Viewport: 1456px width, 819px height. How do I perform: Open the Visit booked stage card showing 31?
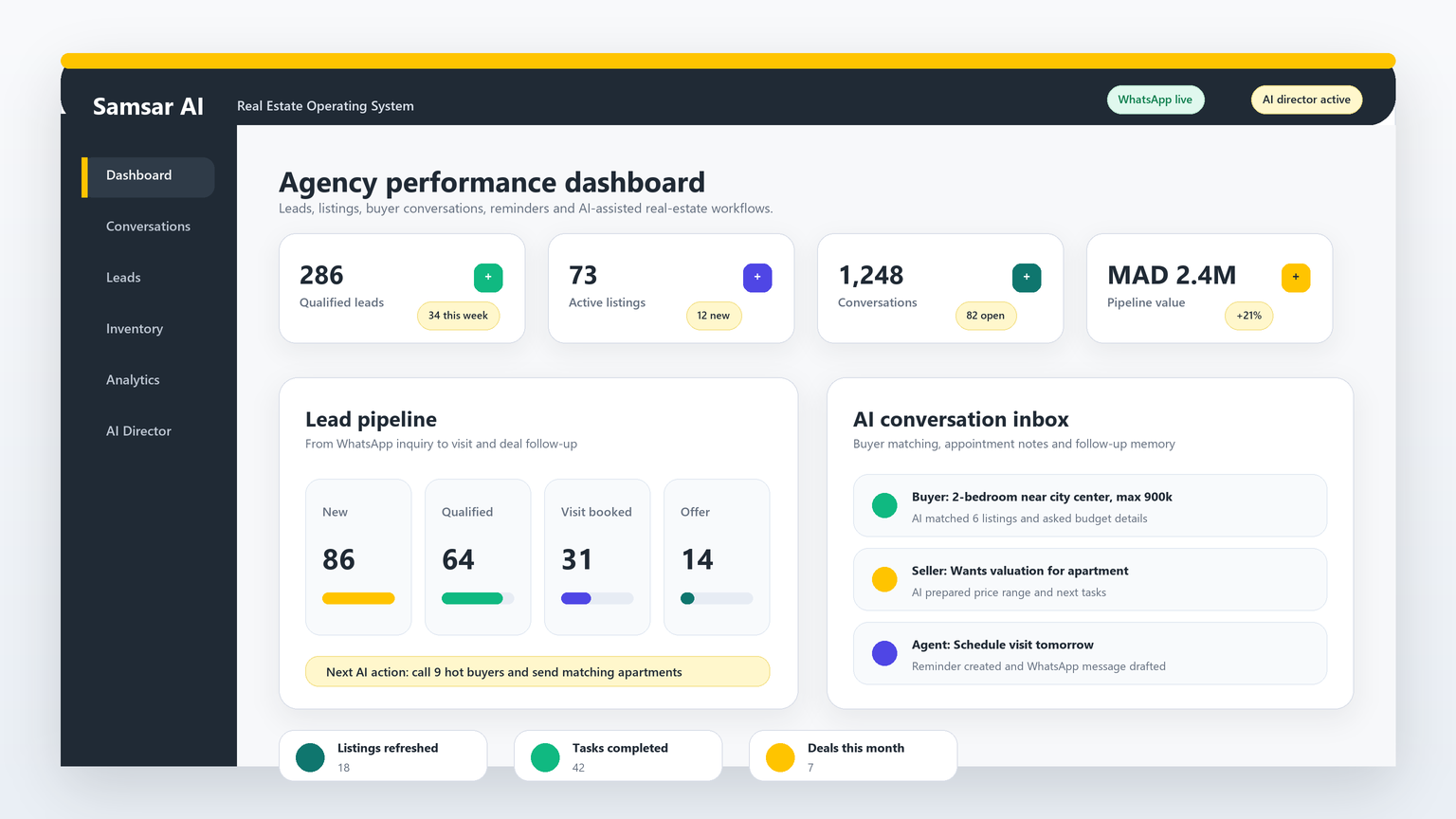[597, 557]
